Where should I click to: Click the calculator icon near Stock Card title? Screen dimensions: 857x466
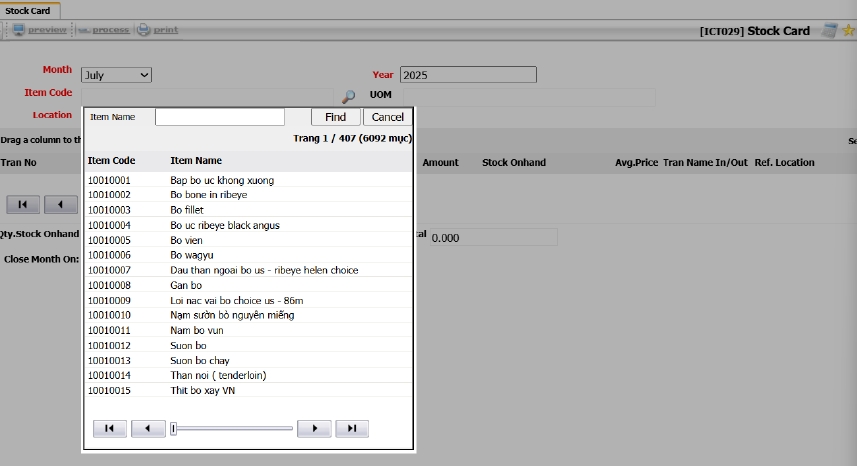point(829,31)
